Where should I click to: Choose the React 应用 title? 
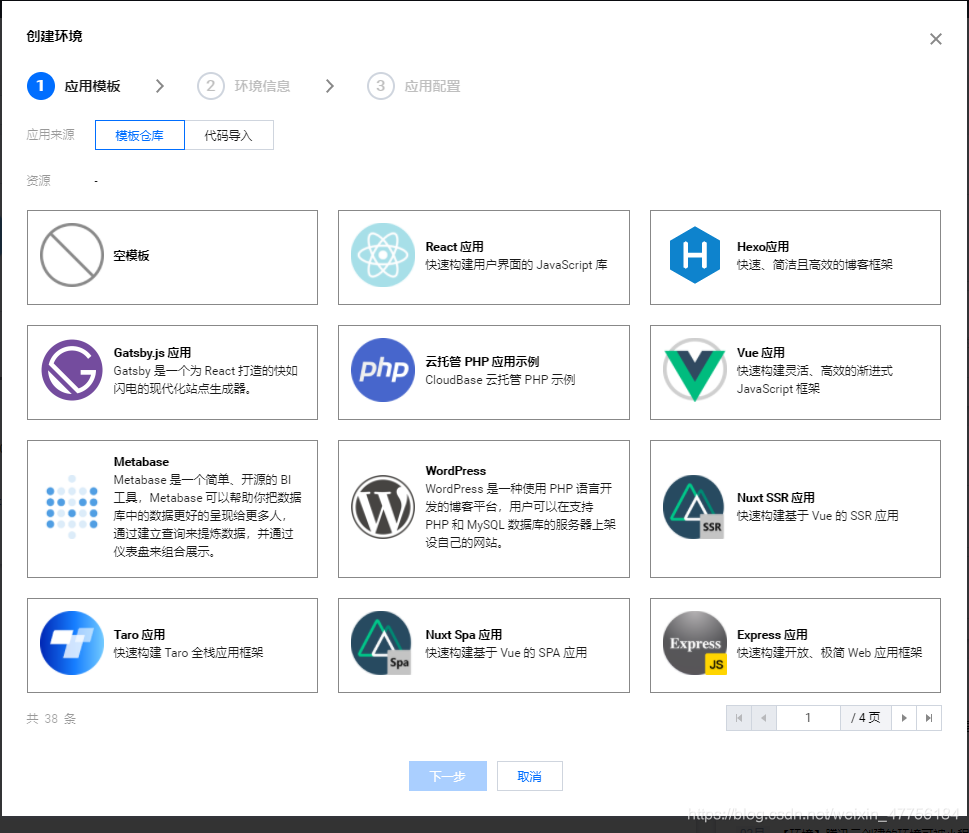click(x=454, y=247)
